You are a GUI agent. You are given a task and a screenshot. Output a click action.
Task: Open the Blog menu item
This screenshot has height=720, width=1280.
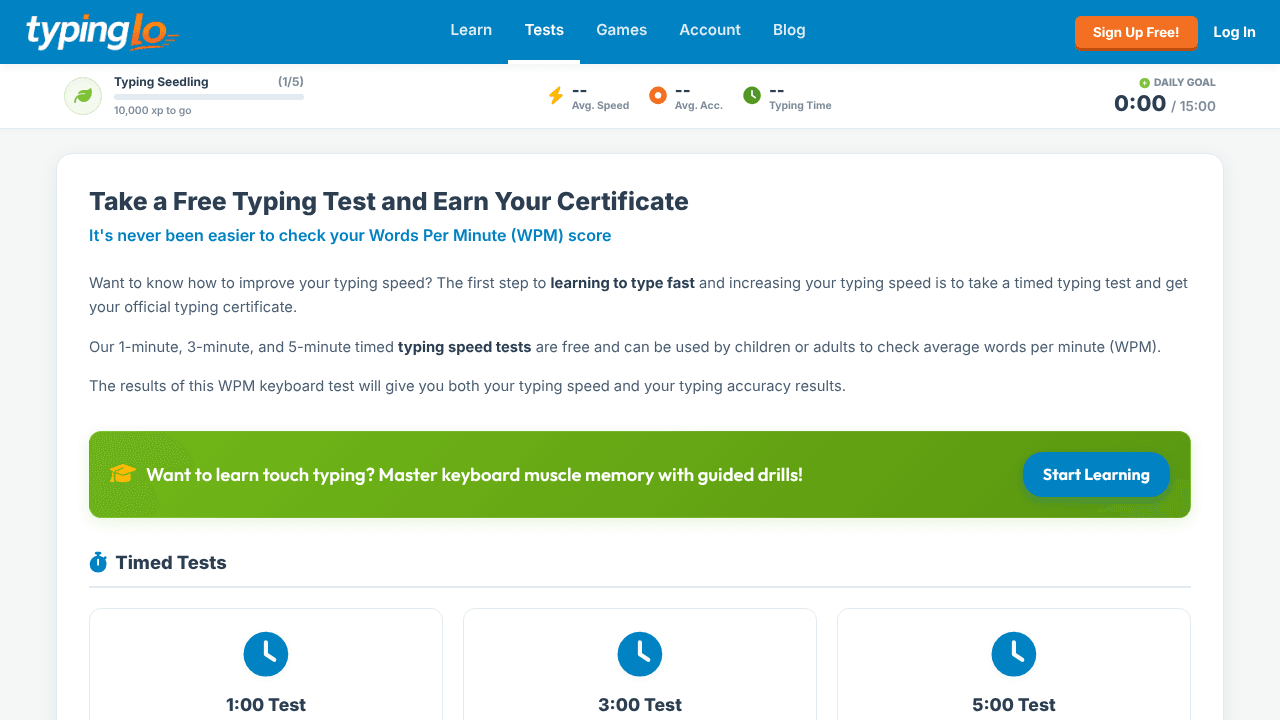[x=789, y=30]
